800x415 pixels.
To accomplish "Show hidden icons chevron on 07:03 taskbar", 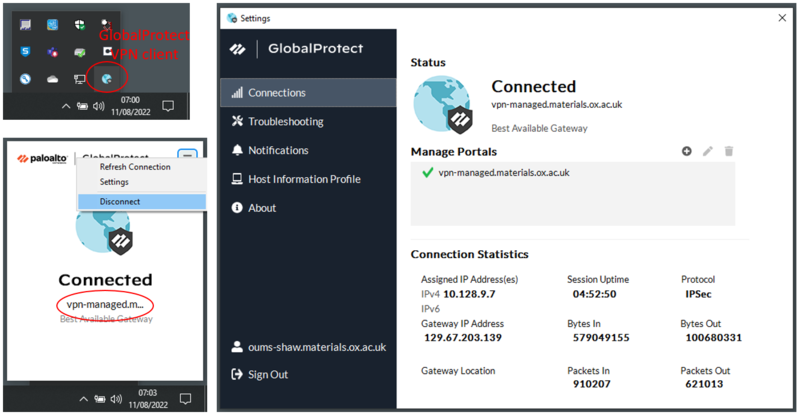I will coord(83,399).
